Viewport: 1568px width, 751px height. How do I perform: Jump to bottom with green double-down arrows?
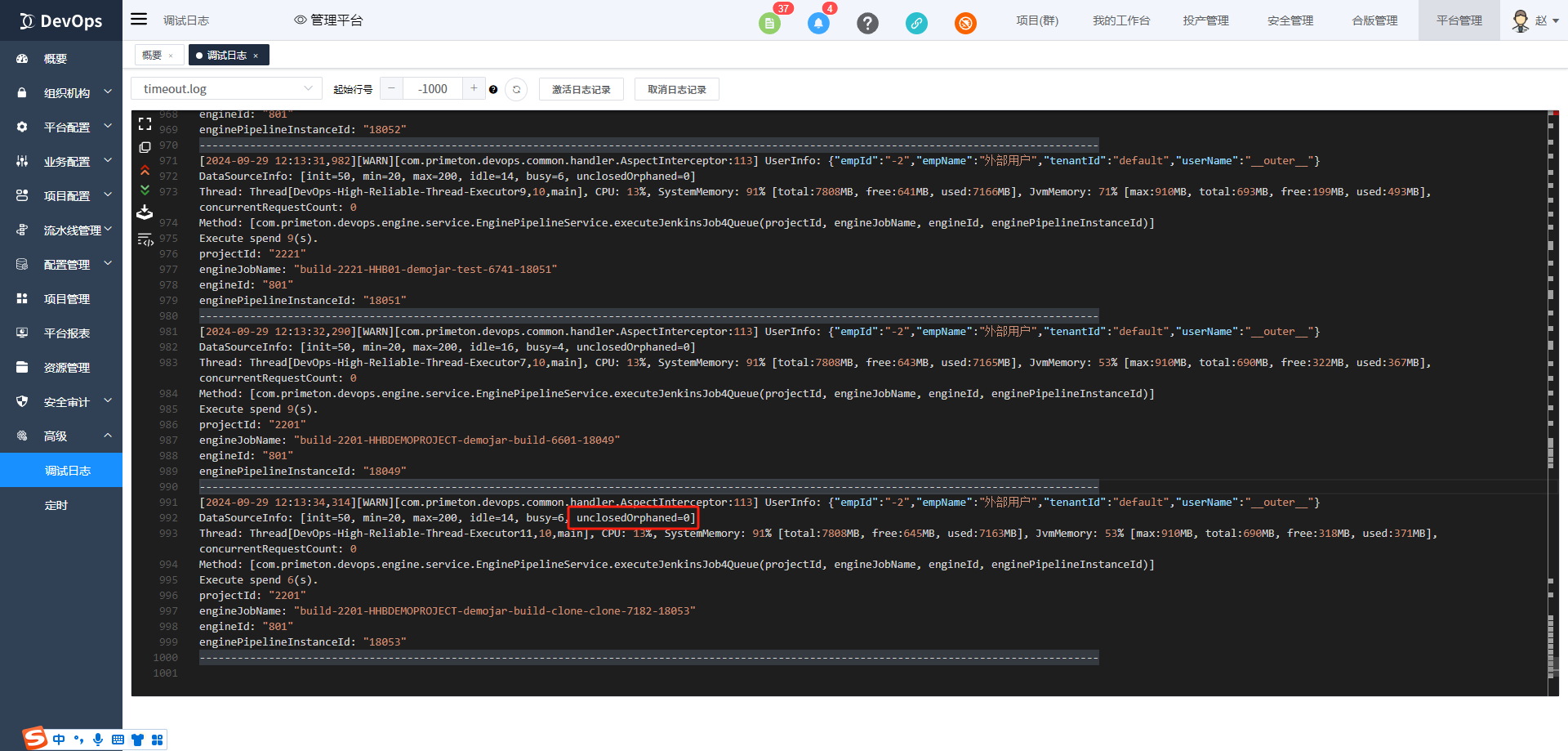point(145,190)
